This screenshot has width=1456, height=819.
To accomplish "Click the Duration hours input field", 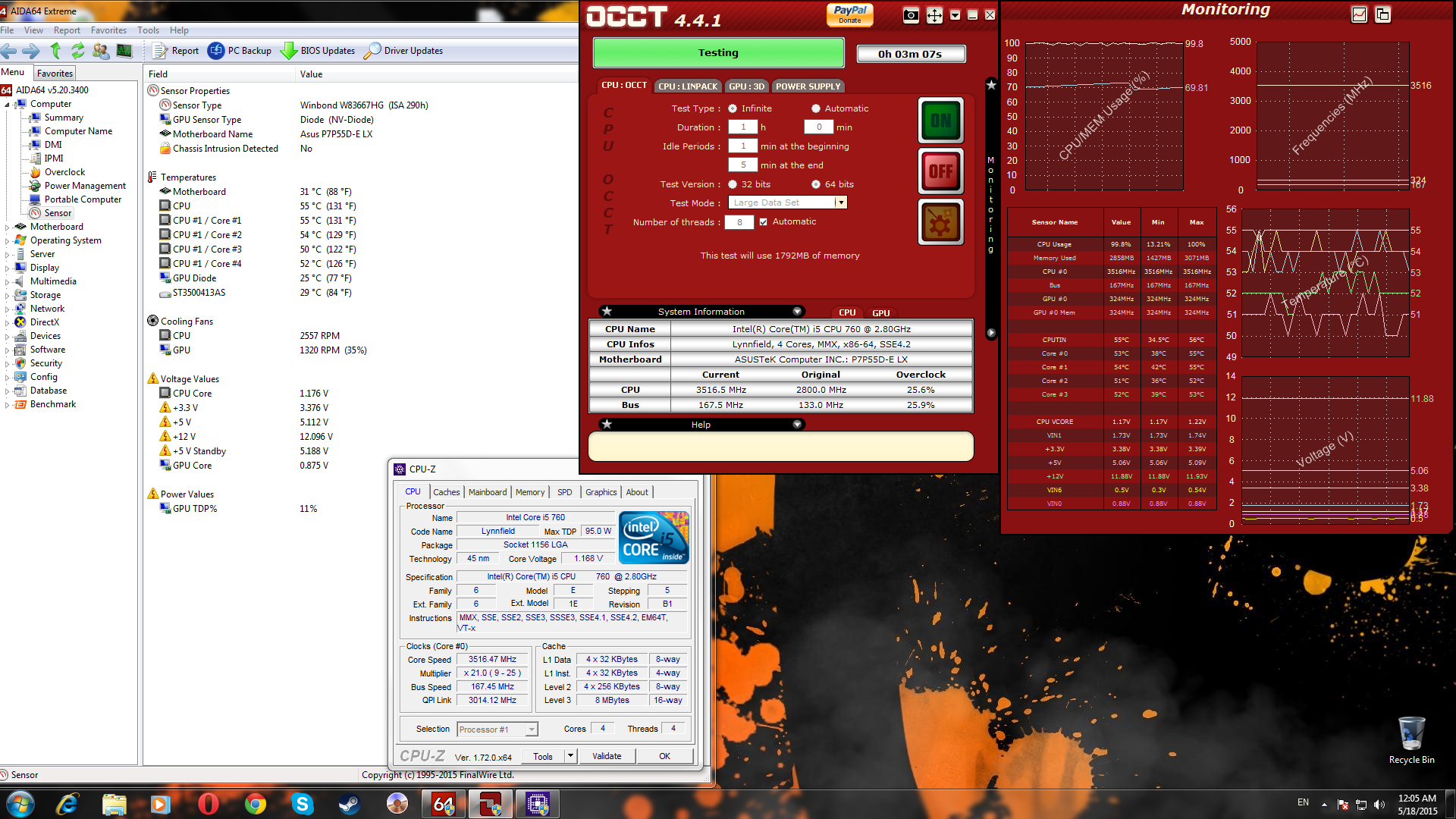I will coord(742,127).
